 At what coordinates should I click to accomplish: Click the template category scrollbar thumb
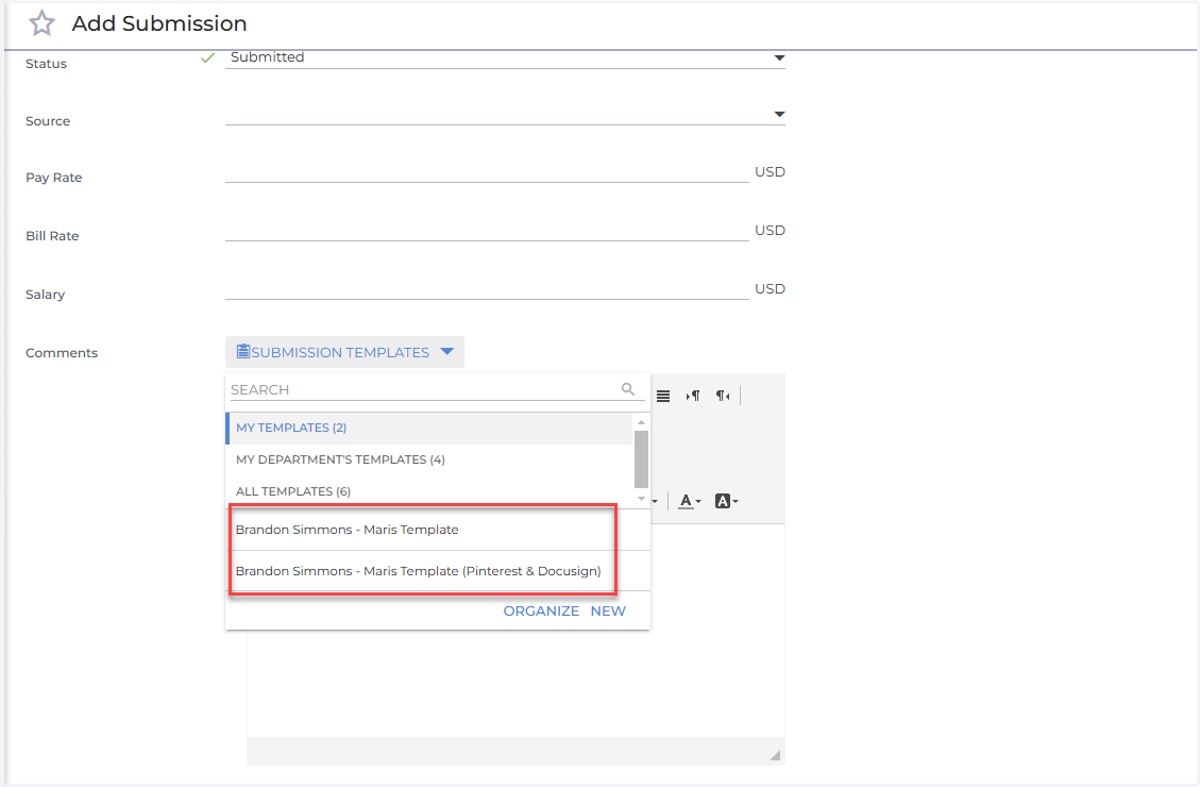(641, 458)
